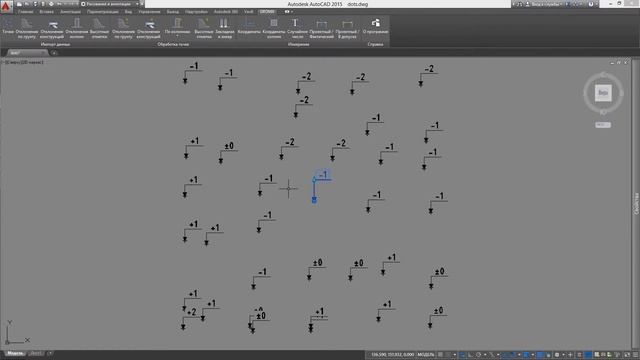
Task: Open status bar customization menu icon
Action: coord(636,355)
